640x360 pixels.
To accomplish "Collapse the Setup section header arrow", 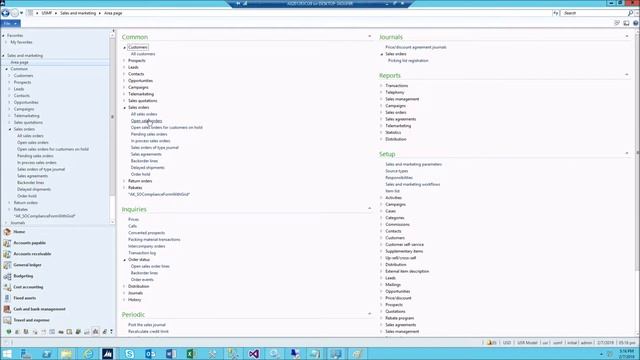I will click(627, 153).
